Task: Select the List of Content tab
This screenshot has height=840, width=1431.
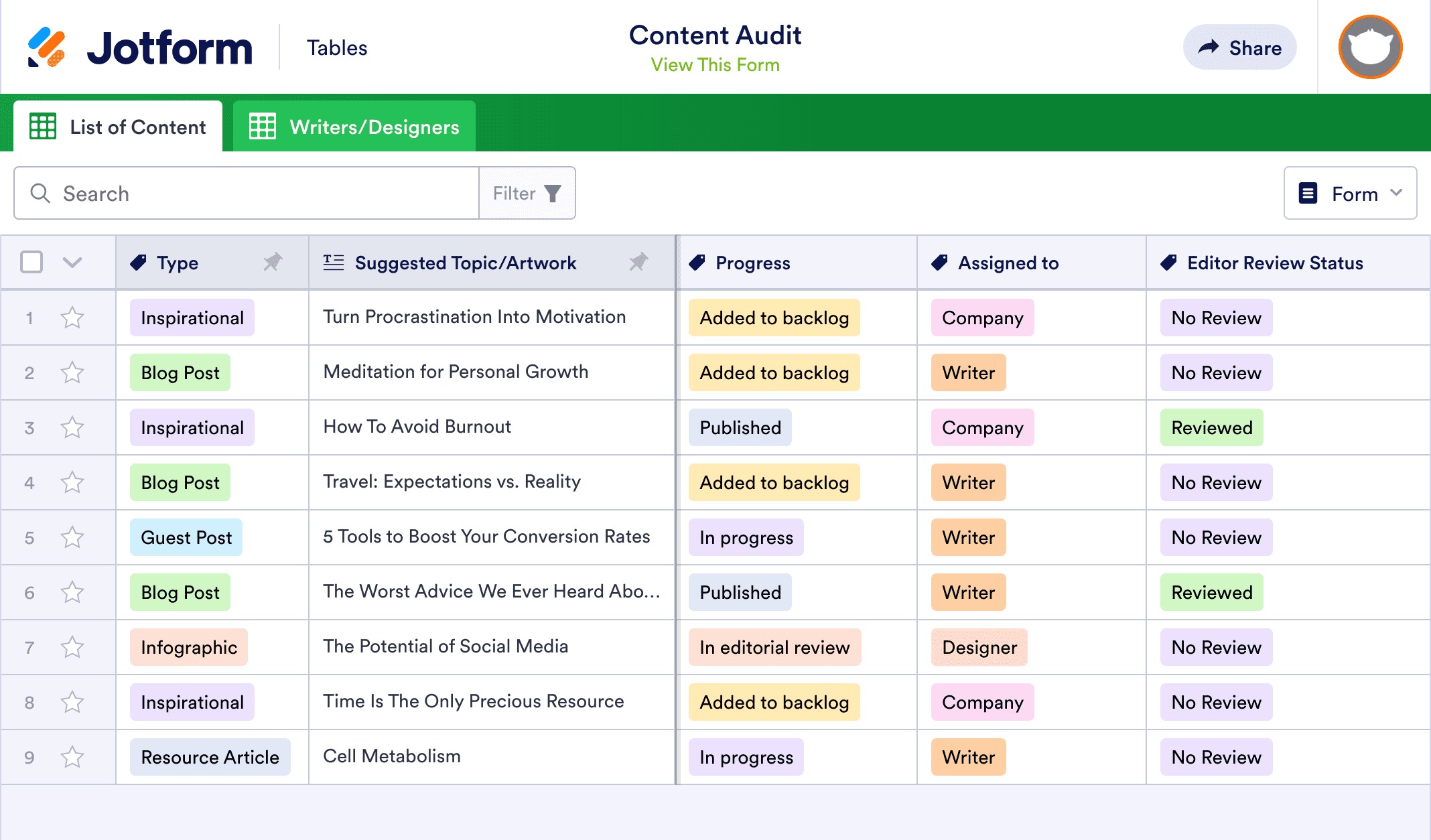Action: tap(118, 127)
